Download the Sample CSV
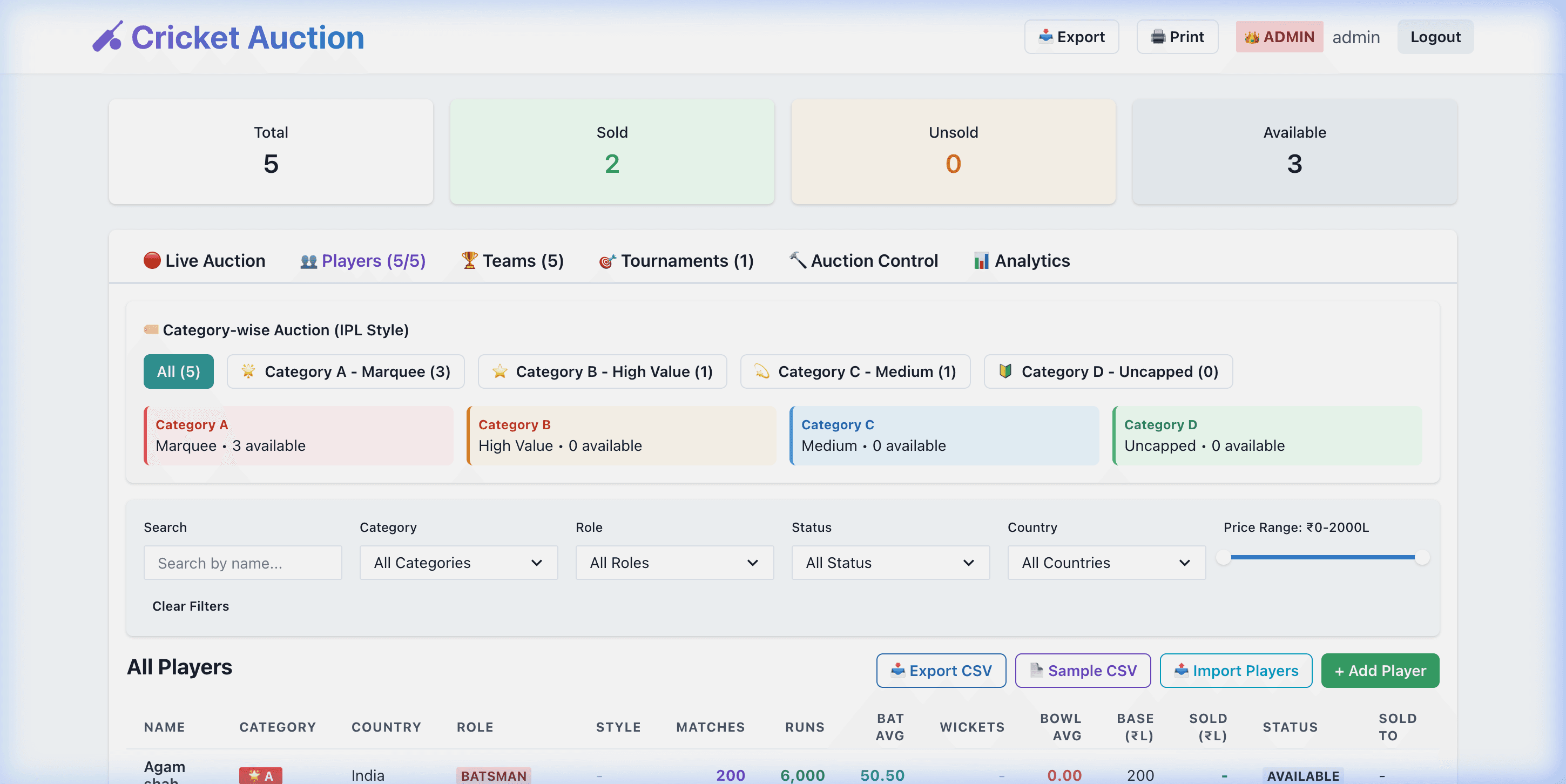 [1083, 671]
